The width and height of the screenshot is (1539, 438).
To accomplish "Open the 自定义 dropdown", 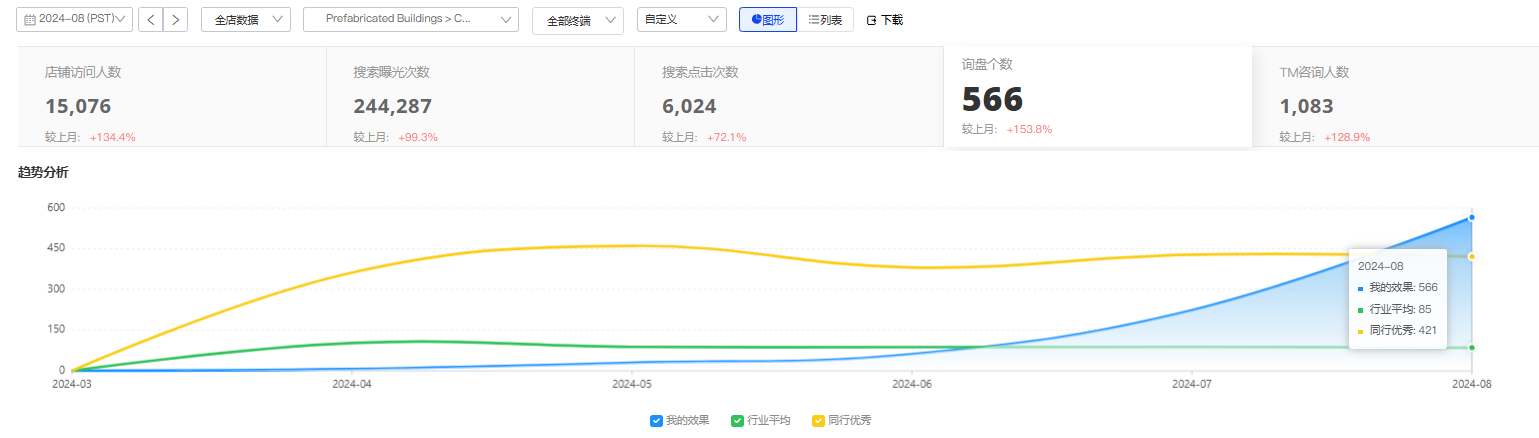I will point(681,19).
